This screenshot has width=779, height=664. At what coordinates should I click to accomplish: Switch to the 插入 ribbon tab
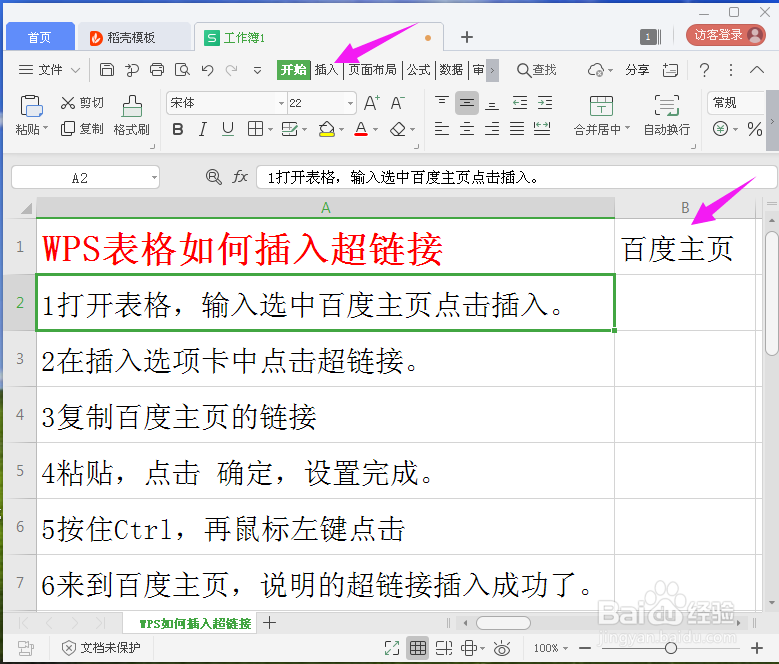click(326, 70)
